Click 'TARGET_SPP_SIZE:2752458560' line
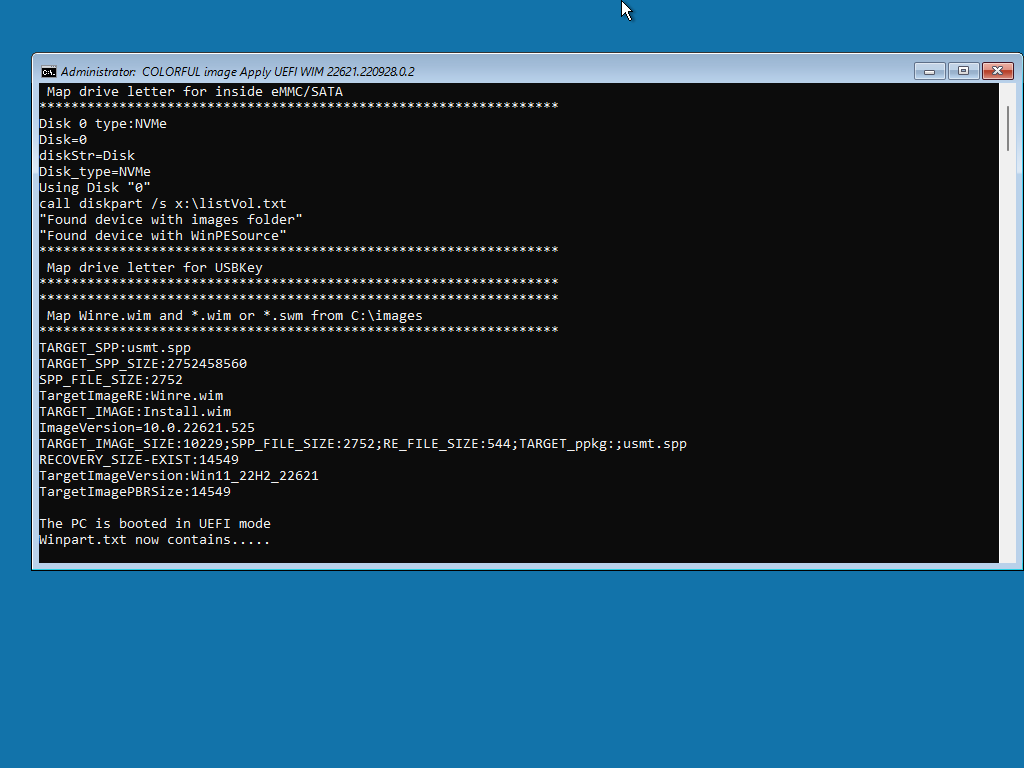The image size is (1024, 768). point(143,364)
